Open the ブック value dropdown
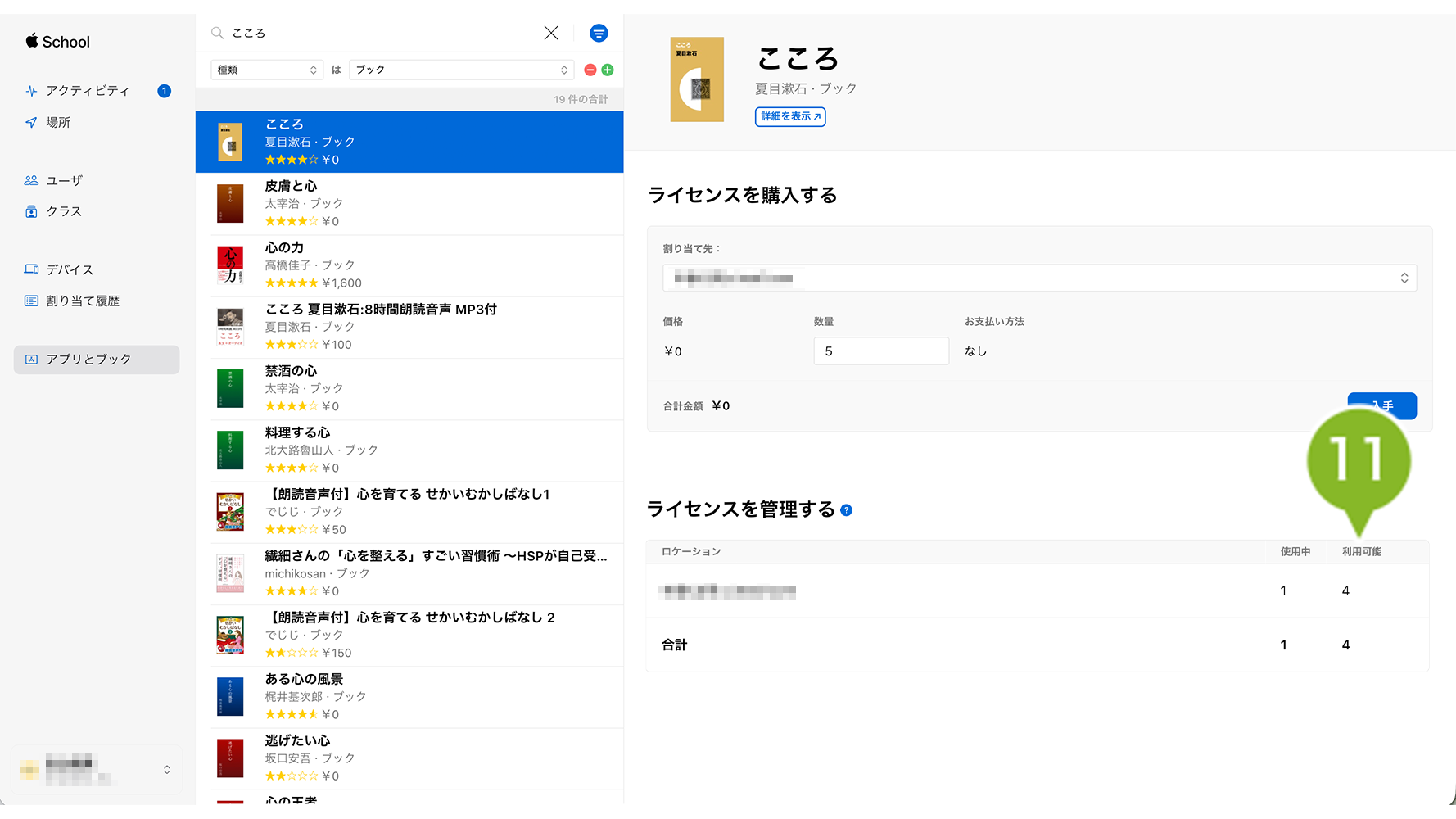1456x819 pixels. click(x=461, y=70)
